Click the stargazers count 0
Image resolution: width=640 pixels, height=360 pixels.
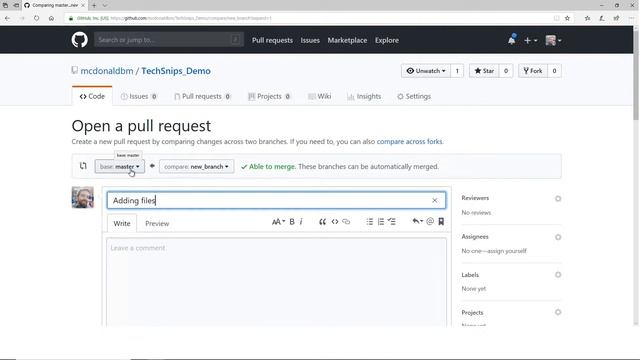[x=506, y=71]
